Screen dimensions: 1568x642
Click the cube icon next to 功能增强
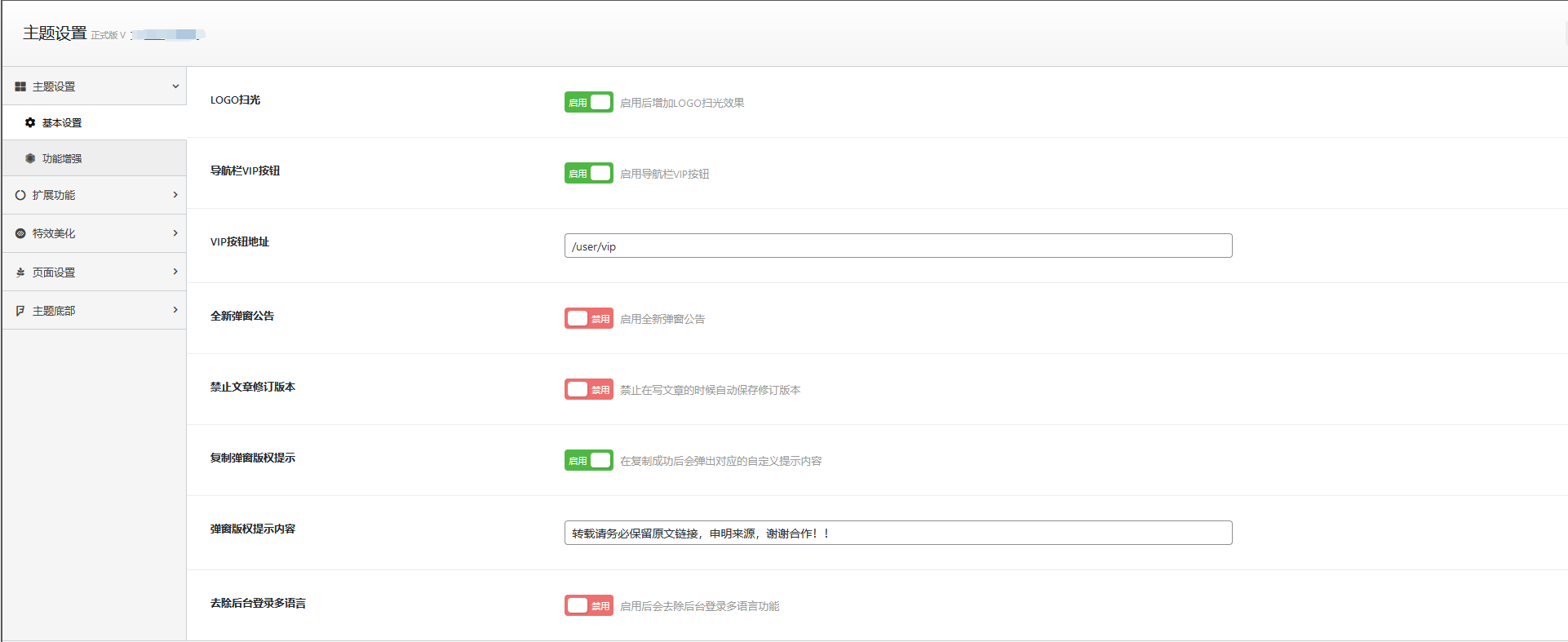(30, 158)
